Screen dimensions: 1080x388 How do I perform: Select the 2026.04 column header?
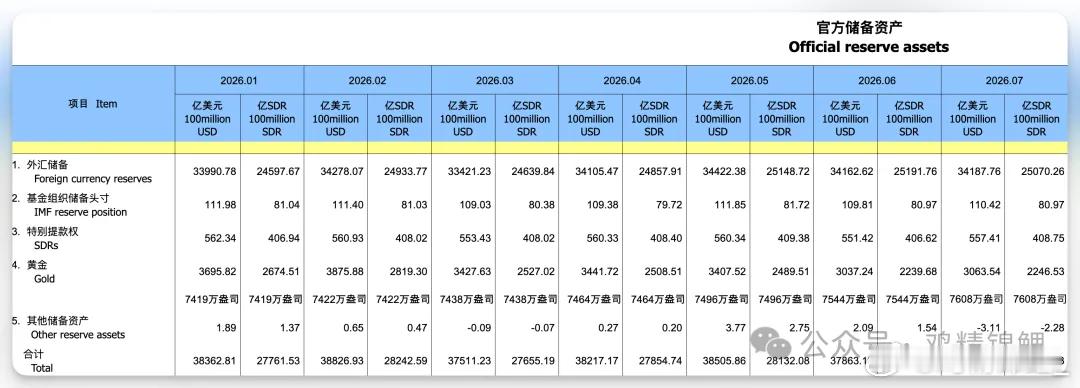[x=622, y=80]
